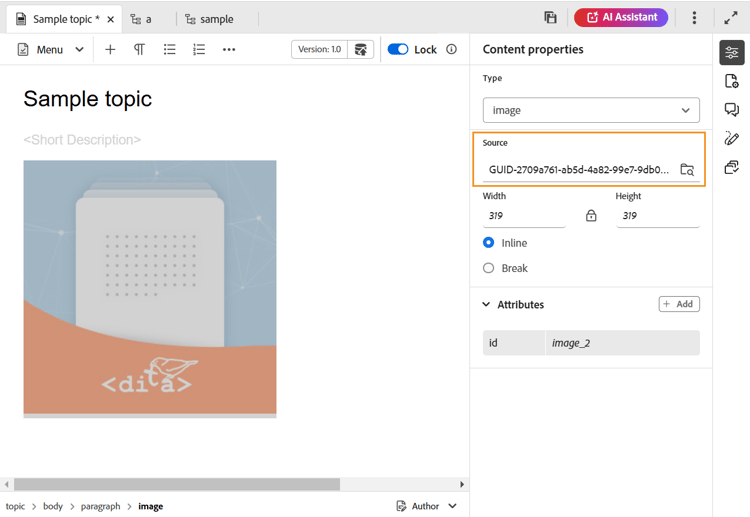This screenshot has height=517, width=750.
Task: Click the scrollbar left arrow
Action: pyautogui.click(x=7, y=484)
